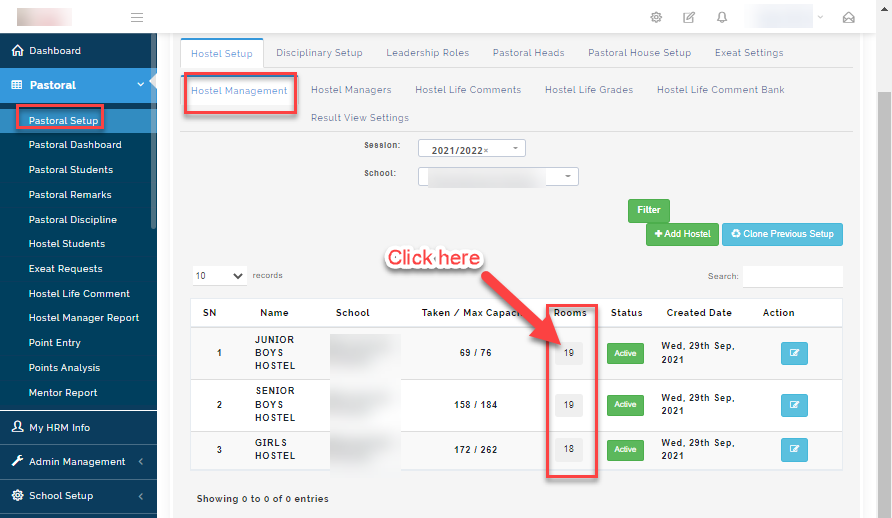The image size is (892, 518).
Task: Open Hostel Students in sidebar
Action: point(67,243)
